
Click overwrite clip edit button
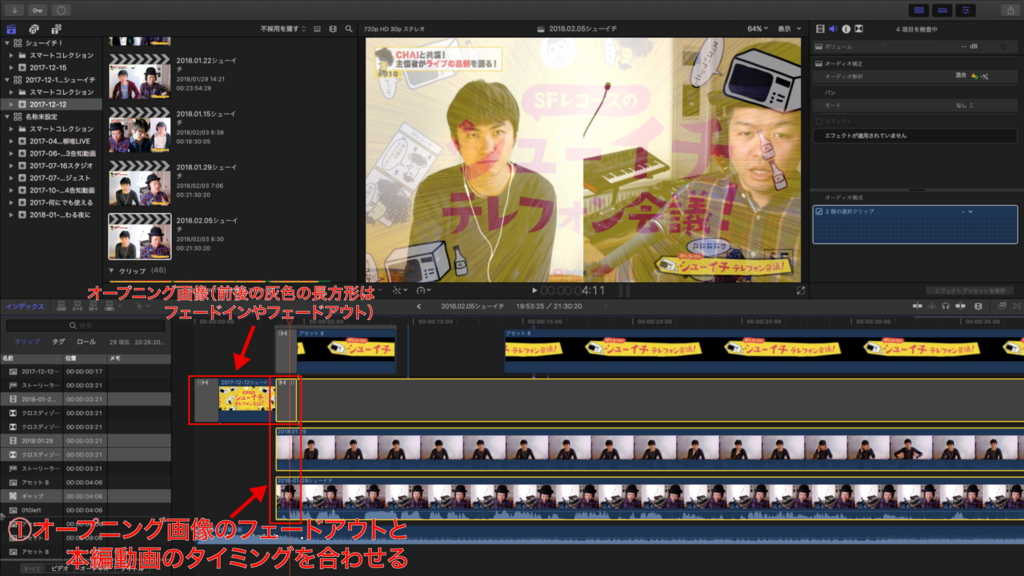tap(109, 306)
